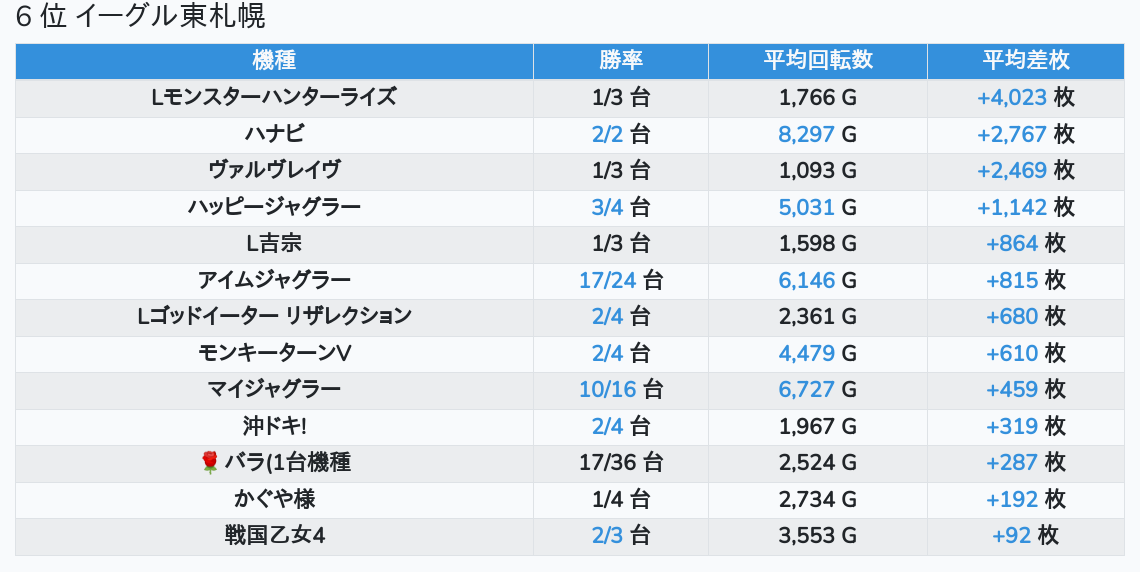Click the 5,031 spins link for ハッピージャグラー
The width and height of the screenshot is (1140, 572).
point(806,207)
